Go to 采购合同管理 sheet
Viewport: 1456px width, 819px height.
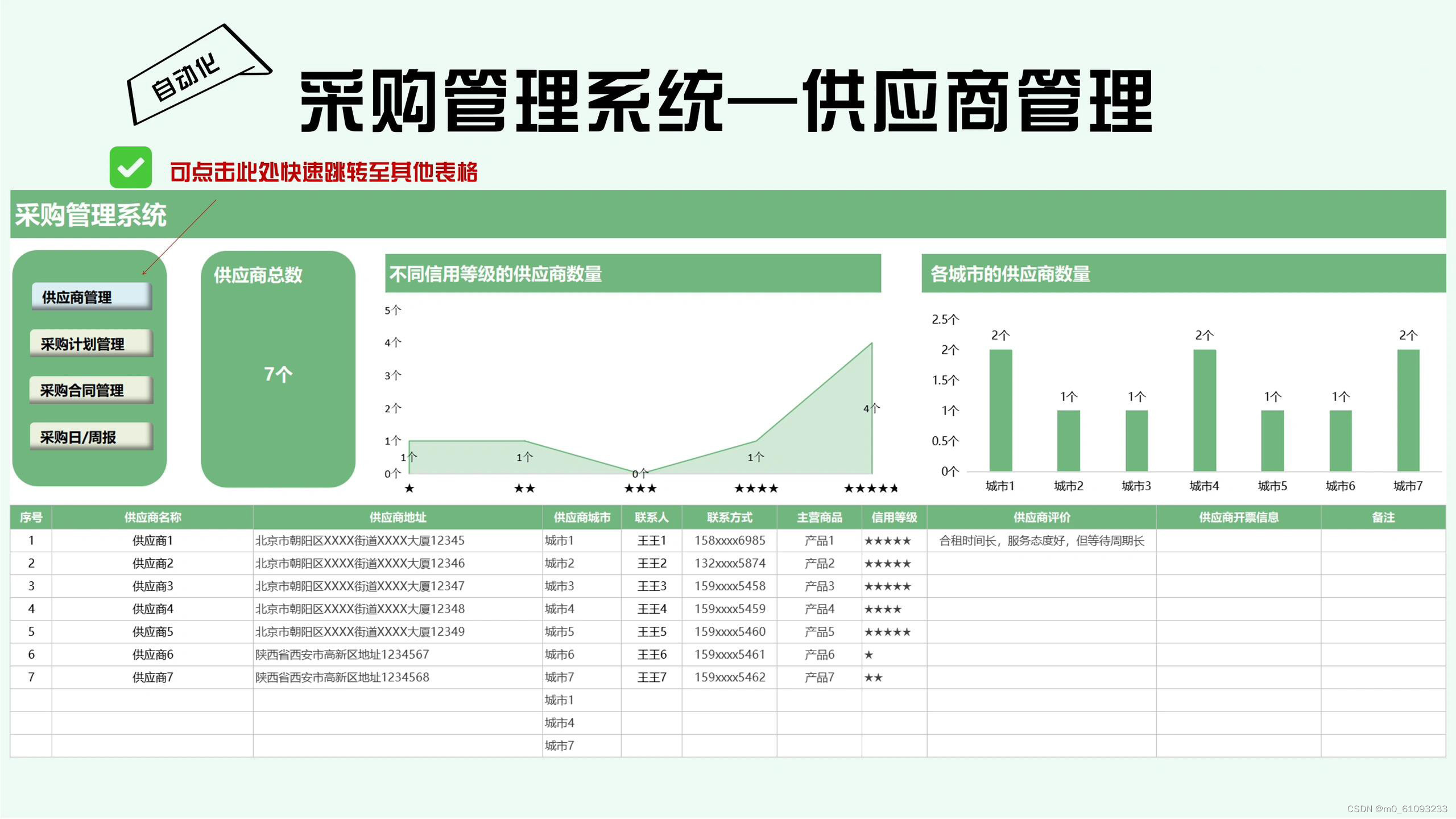tap(92, 390)
